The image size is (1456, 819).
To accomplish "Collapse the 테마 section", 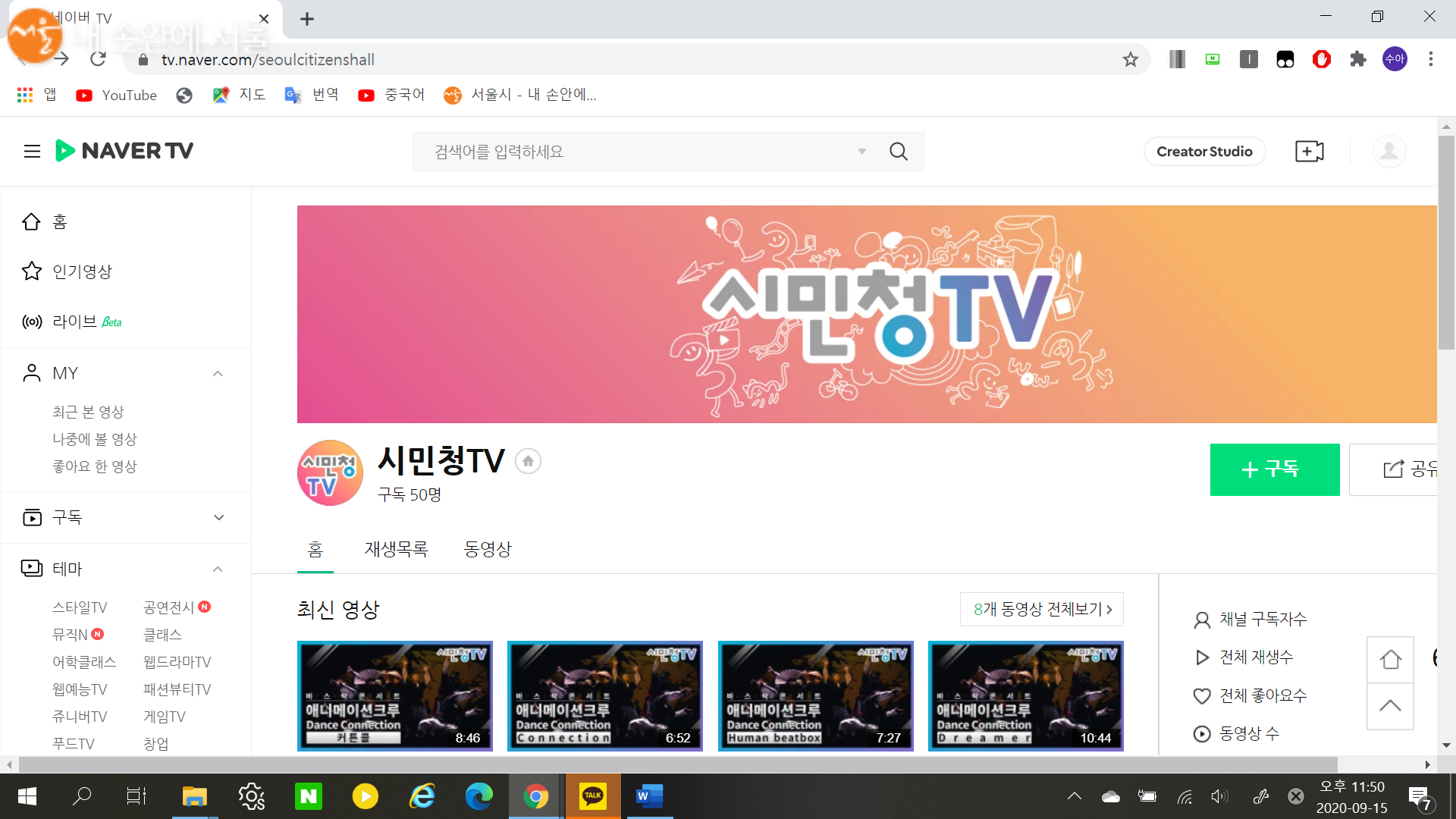I will pos(218,569).
